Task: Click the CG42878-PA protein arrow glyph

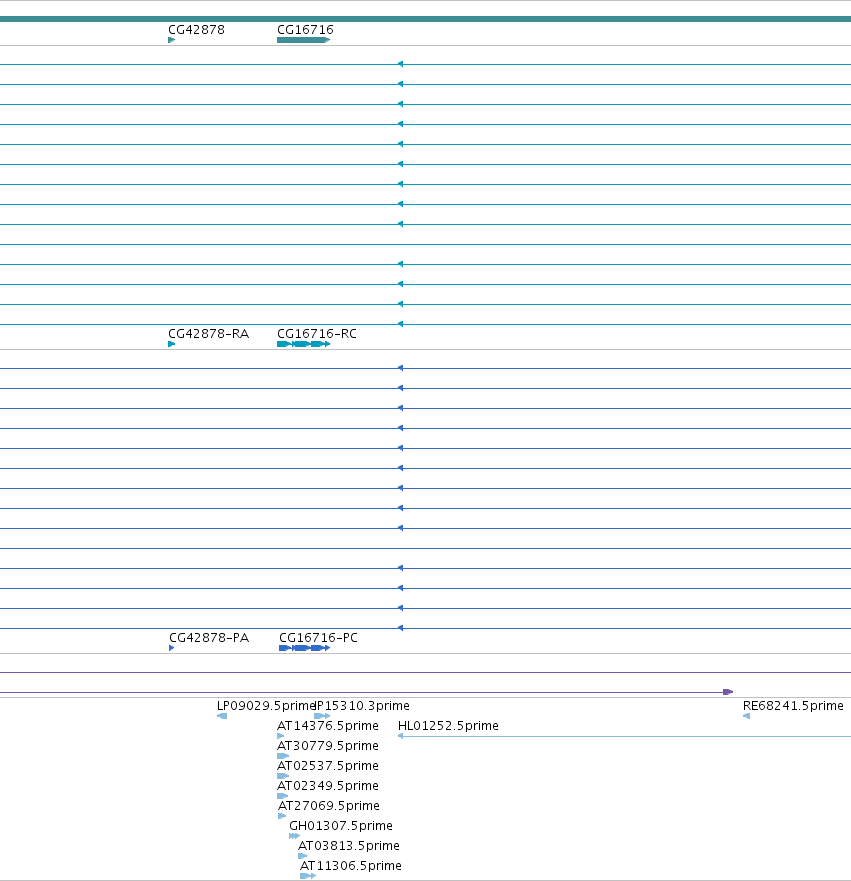Action: coord(172,648)
